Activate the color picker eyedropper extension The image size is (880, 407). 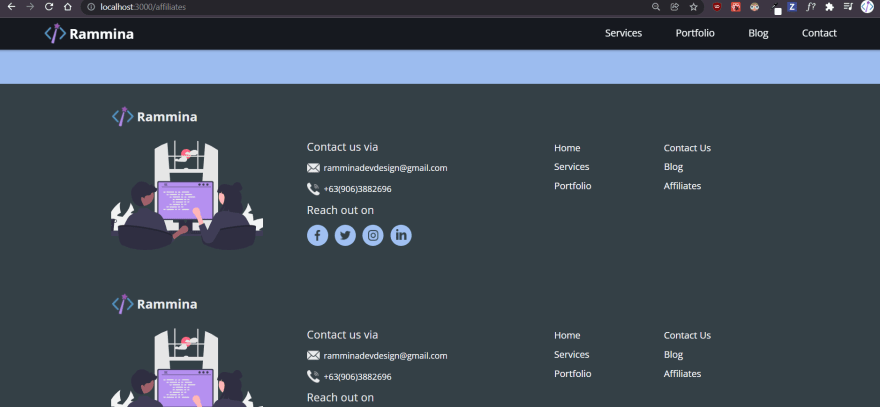776,8
